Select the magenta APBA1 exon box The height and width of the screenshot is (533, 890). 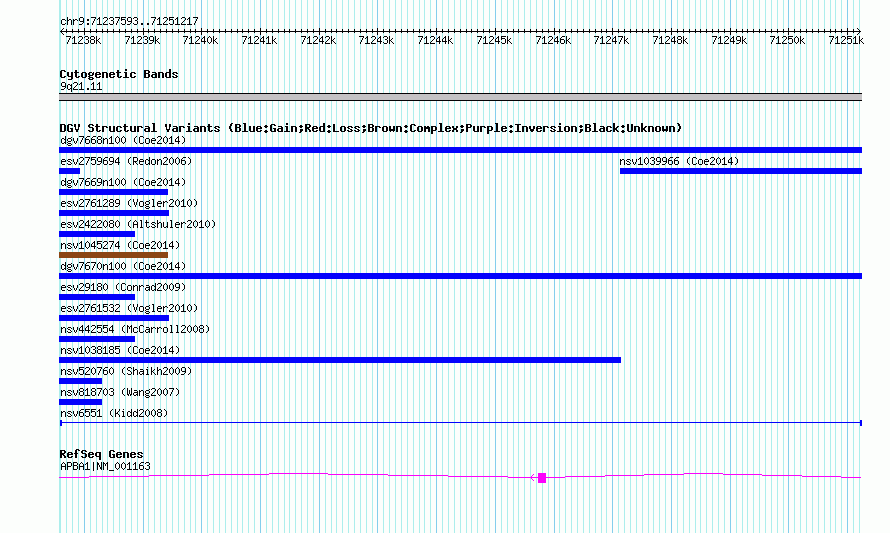point(542,478)
